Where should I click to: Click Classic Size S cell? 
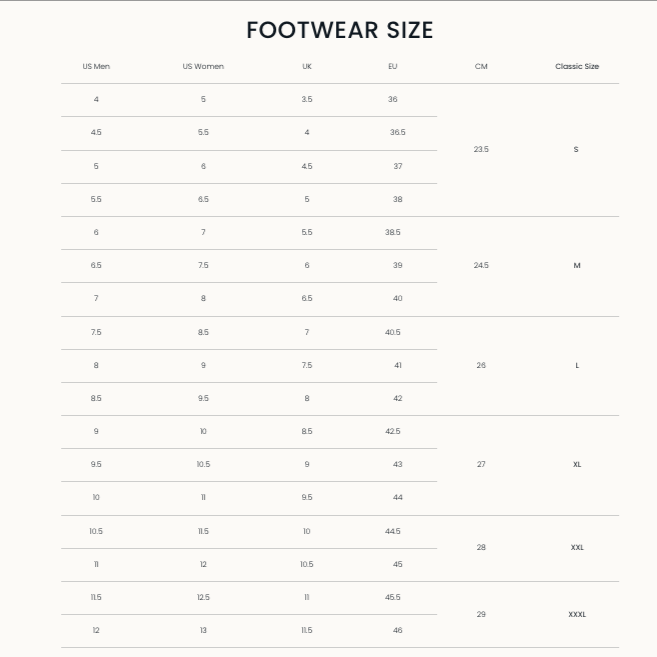(x=576, y=149)
